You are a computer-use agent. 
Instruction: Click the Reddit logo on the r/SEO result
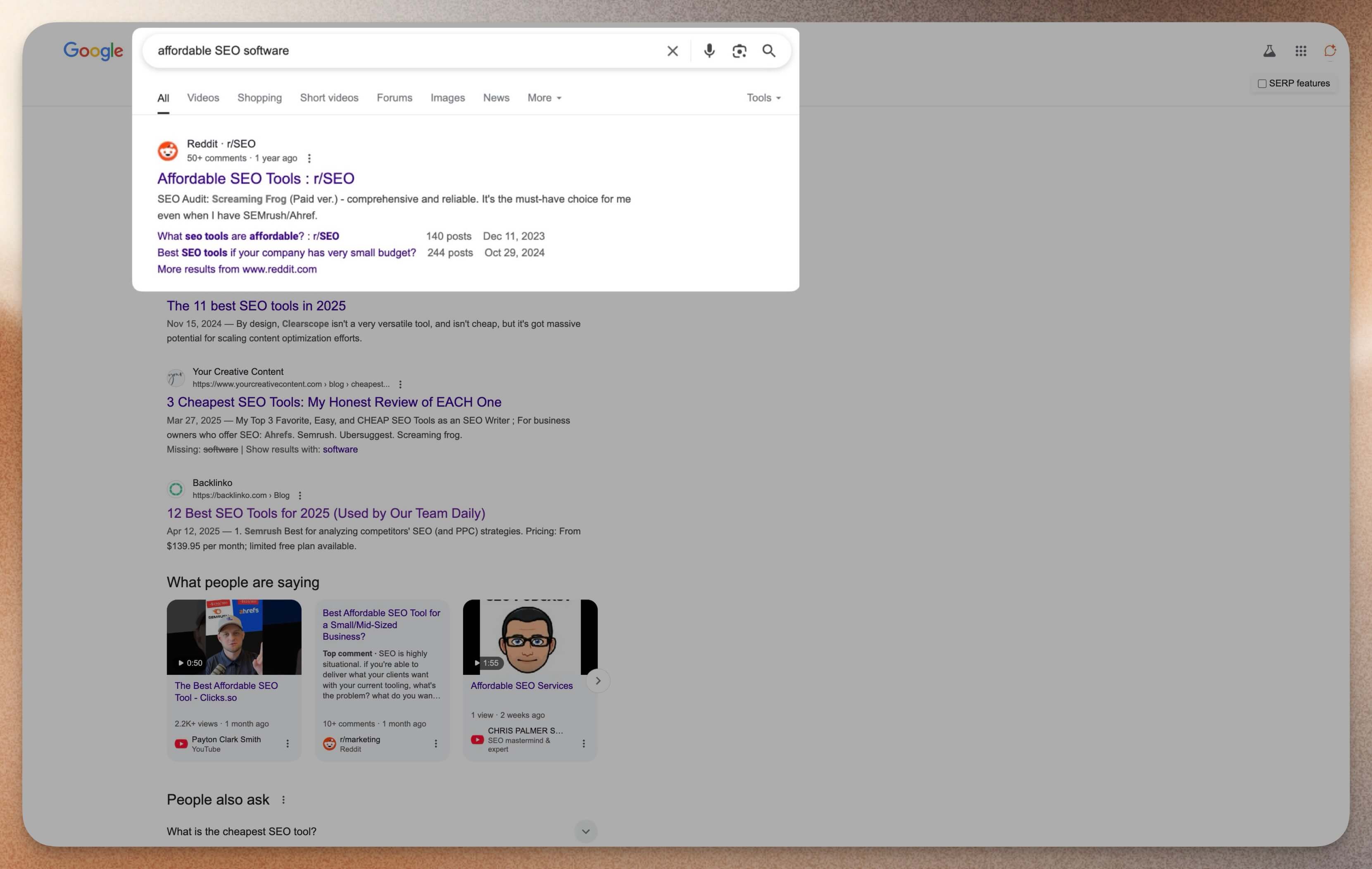(168, 150)
